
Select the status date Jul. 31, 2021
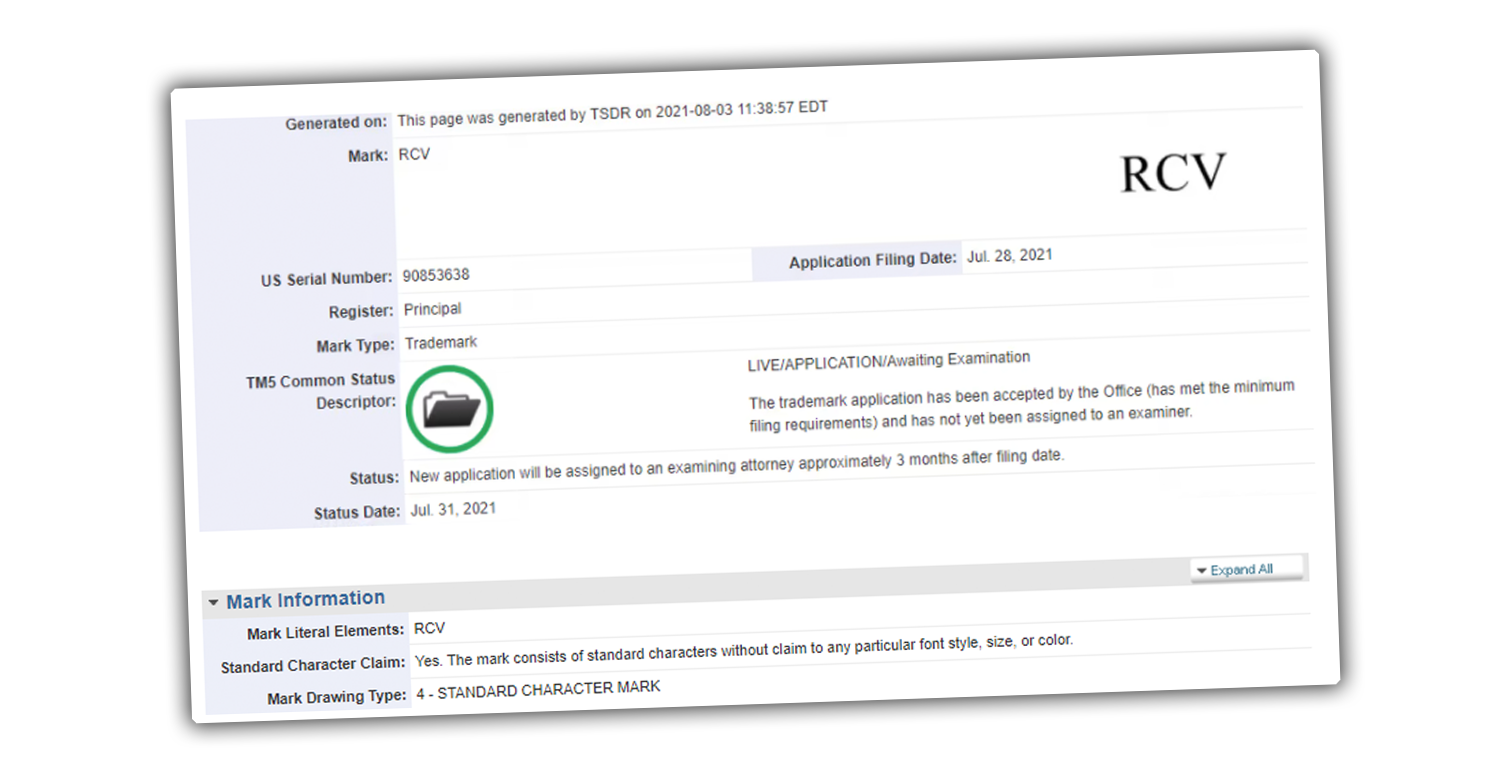[453, 509]
